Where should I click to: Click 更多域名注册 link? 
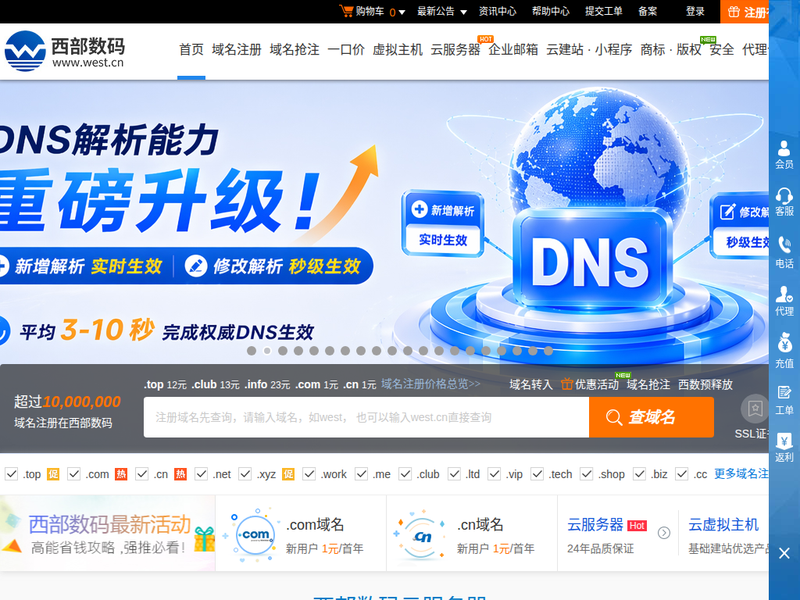(x=741, y=473)
